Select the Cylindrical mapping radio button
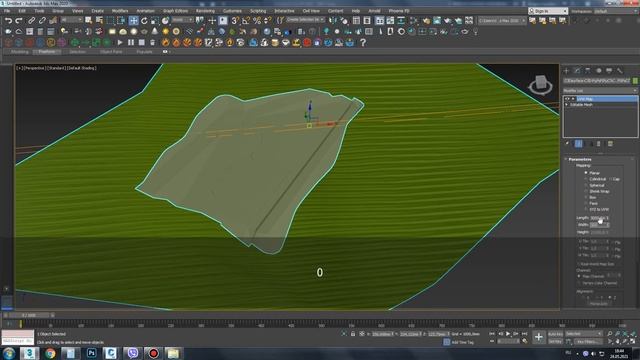Viewport: 640px width, 360px height. pos(586,179)
